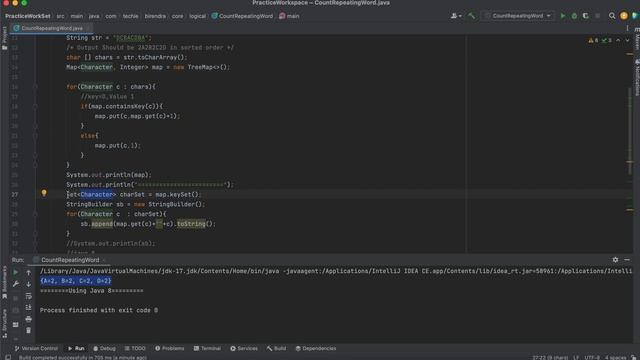Toggle scroll to end in Run console

pyautogui.click(x=29, y=307)
